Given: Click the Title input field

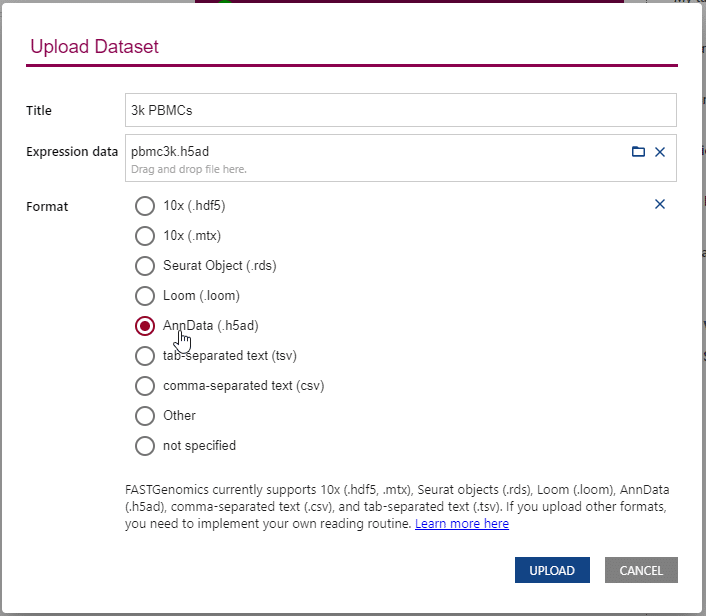Looking at the screenshot, I should pos(401,110).
